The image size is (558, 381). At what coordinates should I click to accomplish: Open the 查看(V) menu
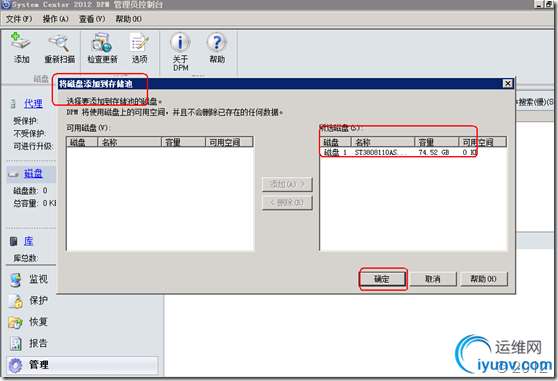tap(92, 19)
